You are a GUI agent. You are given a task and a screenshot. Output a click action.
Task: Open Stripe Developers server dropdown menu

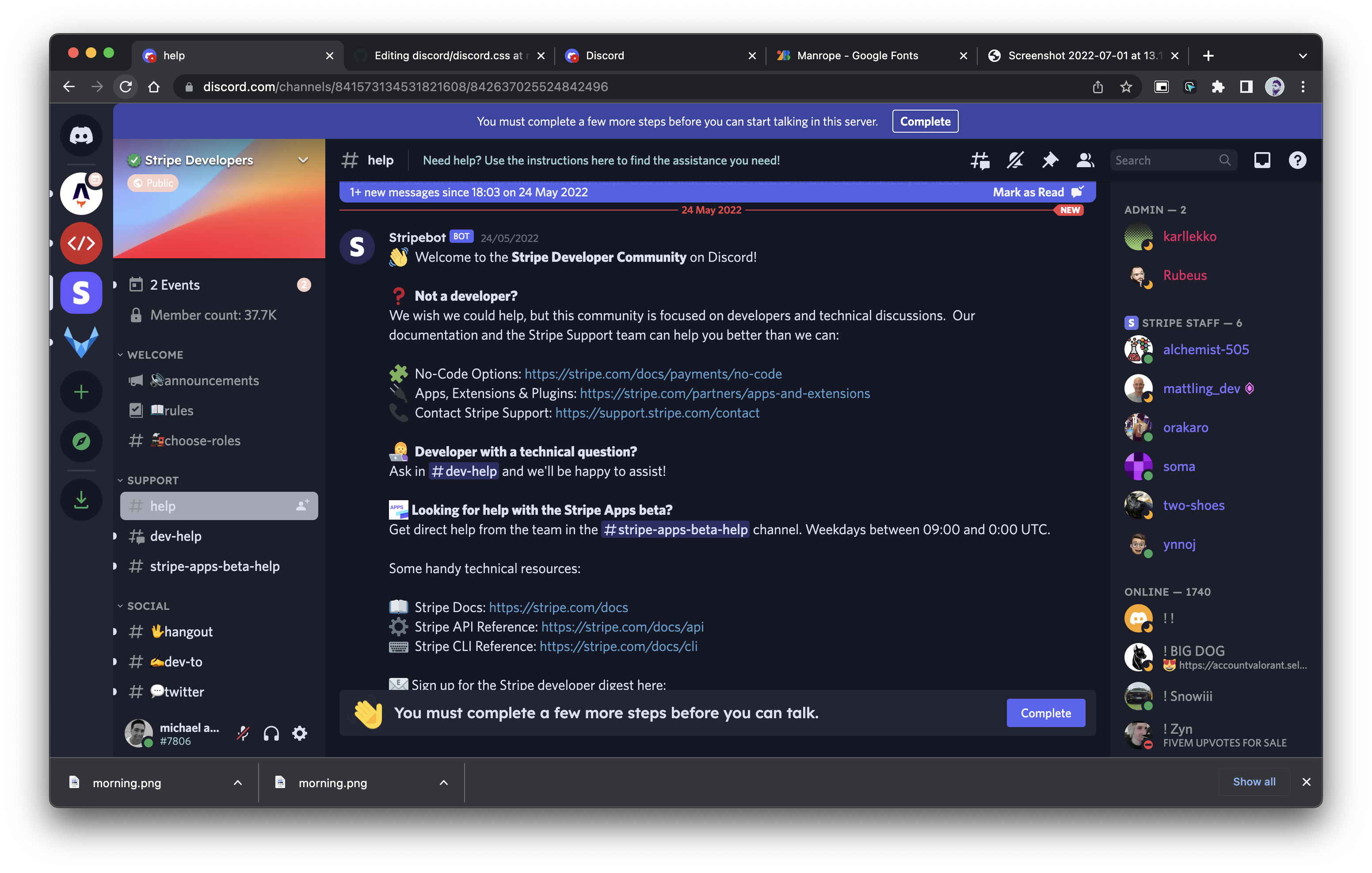click(x=303, y=160)
